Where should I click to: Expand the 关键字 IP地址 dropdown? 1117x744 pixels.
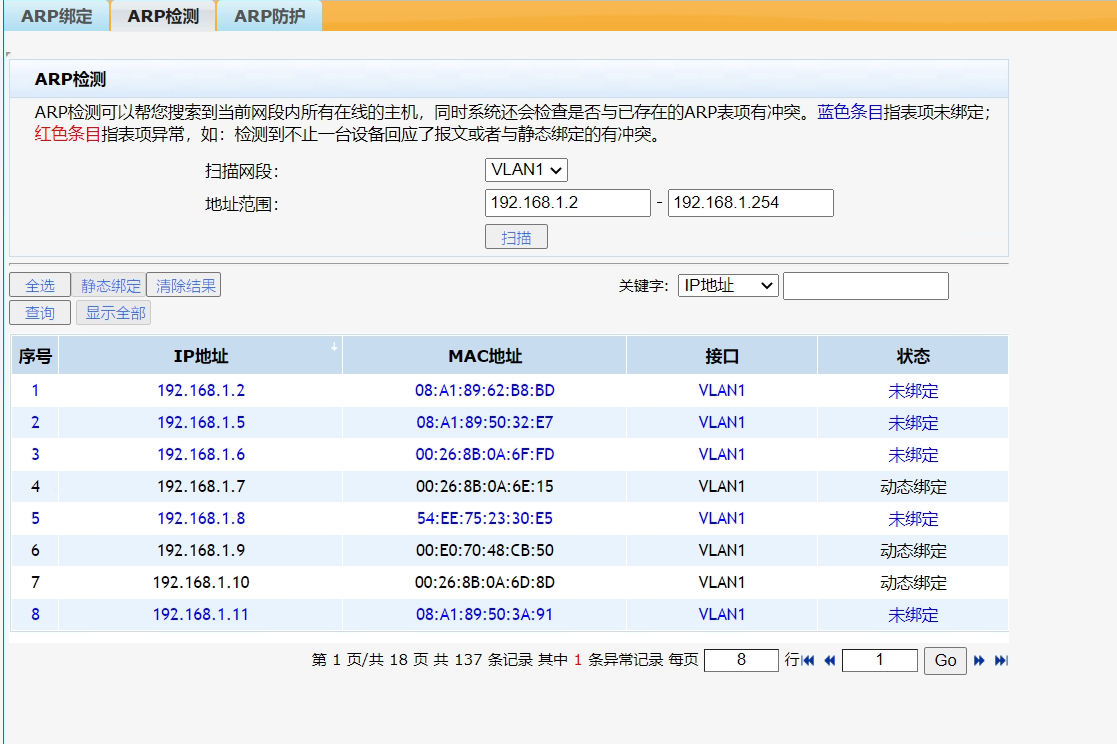point(727,285)
